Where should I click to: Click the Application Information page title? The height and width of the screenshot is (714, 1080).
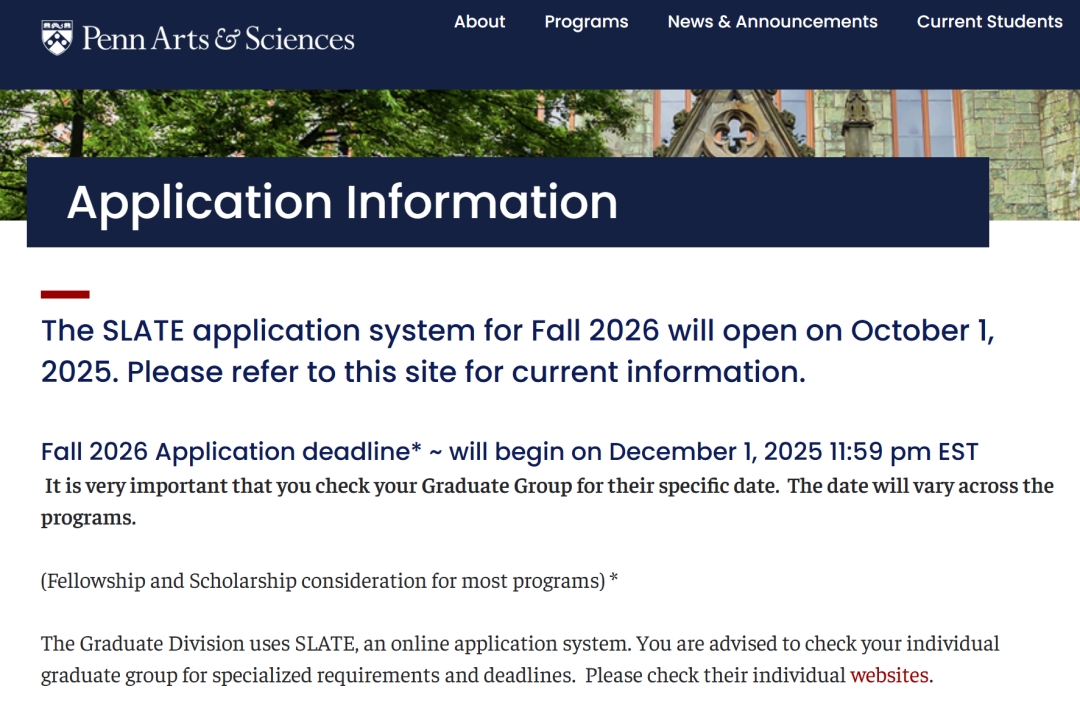(x=342, y=203)
